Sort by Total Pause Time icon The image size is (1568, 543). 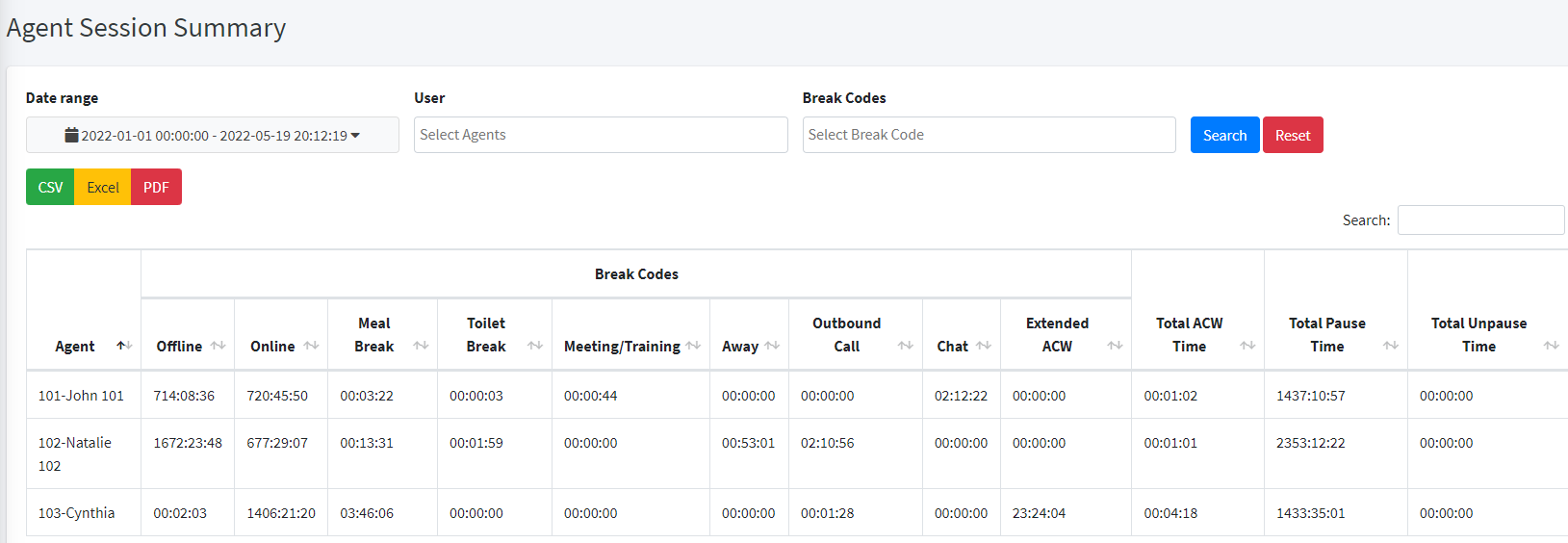pyautogui.click(x=1391, y=346)
